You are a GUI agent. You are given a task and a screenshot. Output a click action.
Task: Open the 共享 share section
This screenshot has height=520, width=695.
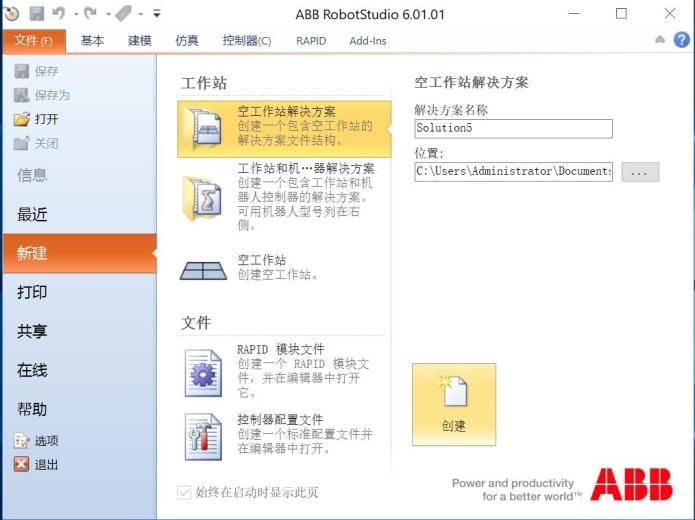(32, 331)
